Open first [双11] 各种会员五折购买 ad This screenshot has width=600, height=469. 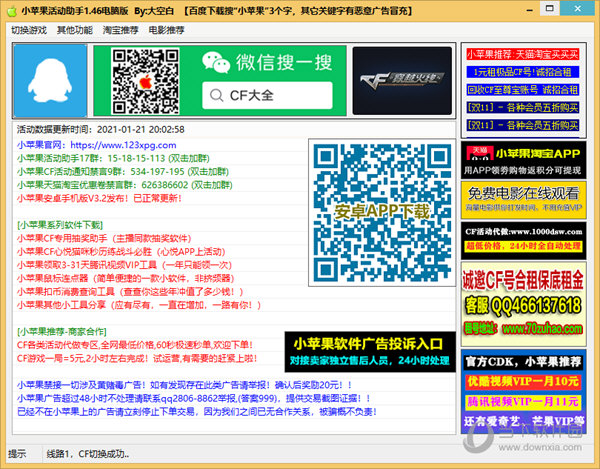coord(523,107)
